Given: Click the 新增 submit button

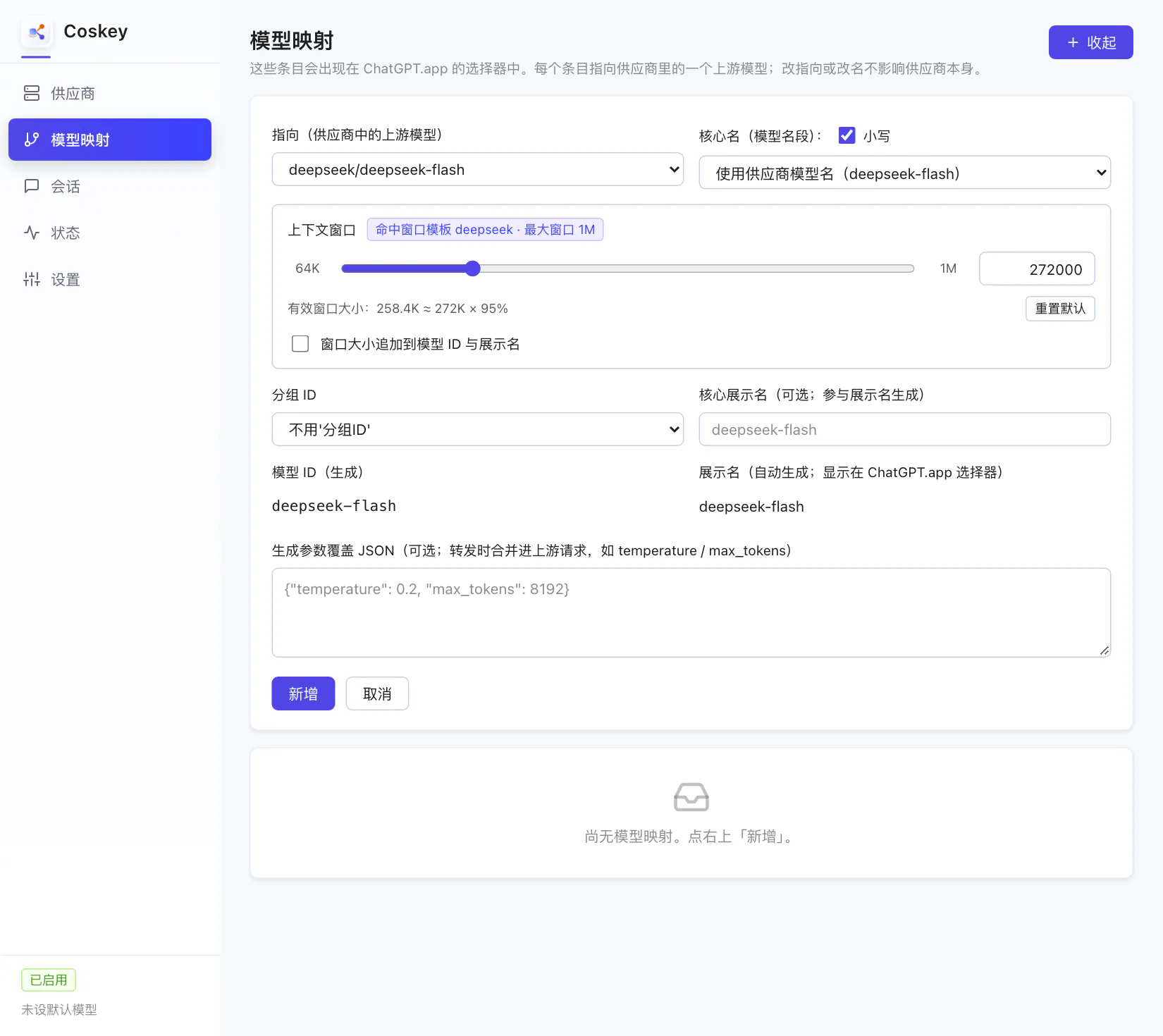Looking at the screenshot, I should pos(303,693).
